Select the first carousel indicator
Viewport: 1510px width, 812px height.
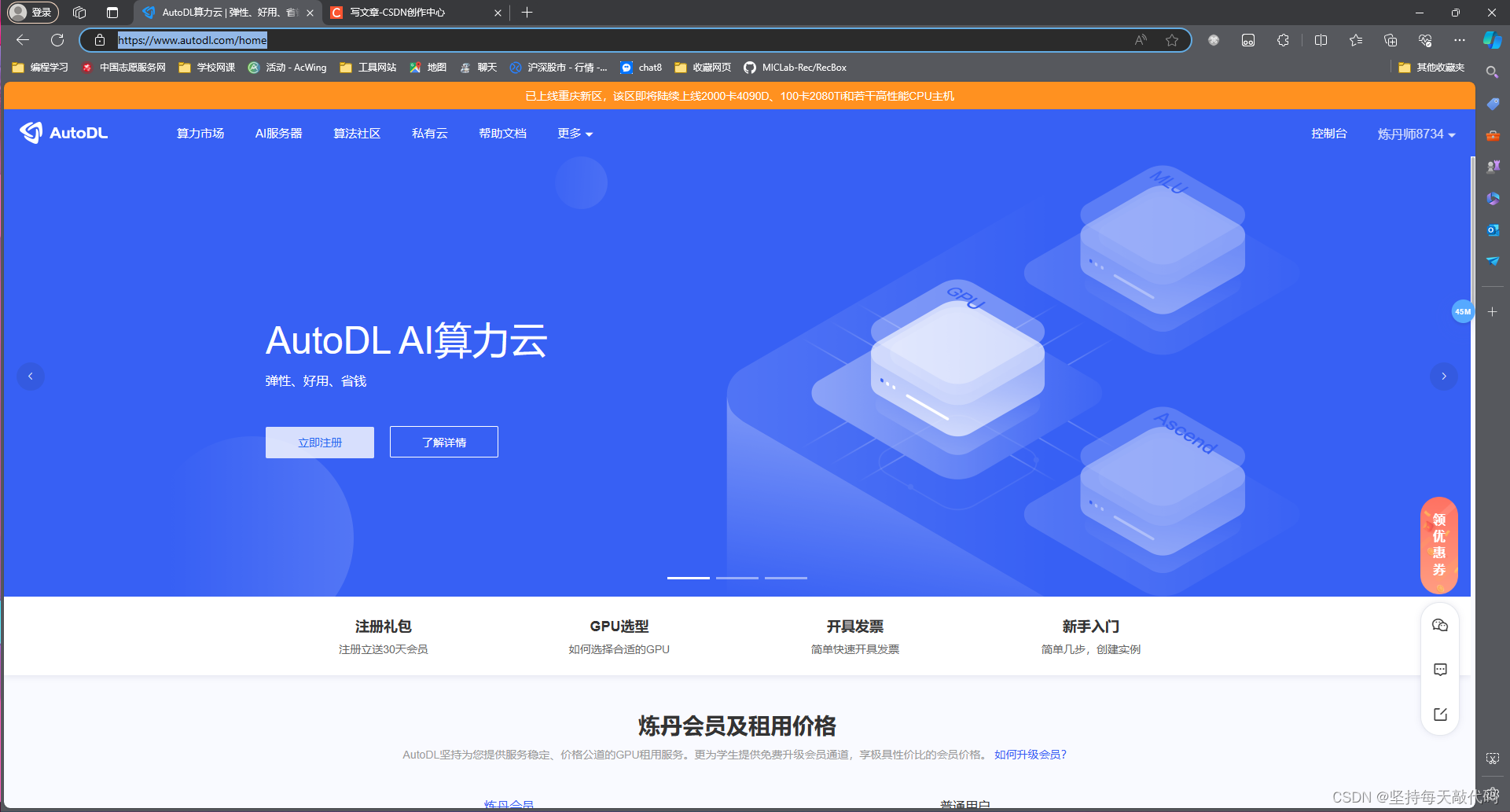click(689, 578)
